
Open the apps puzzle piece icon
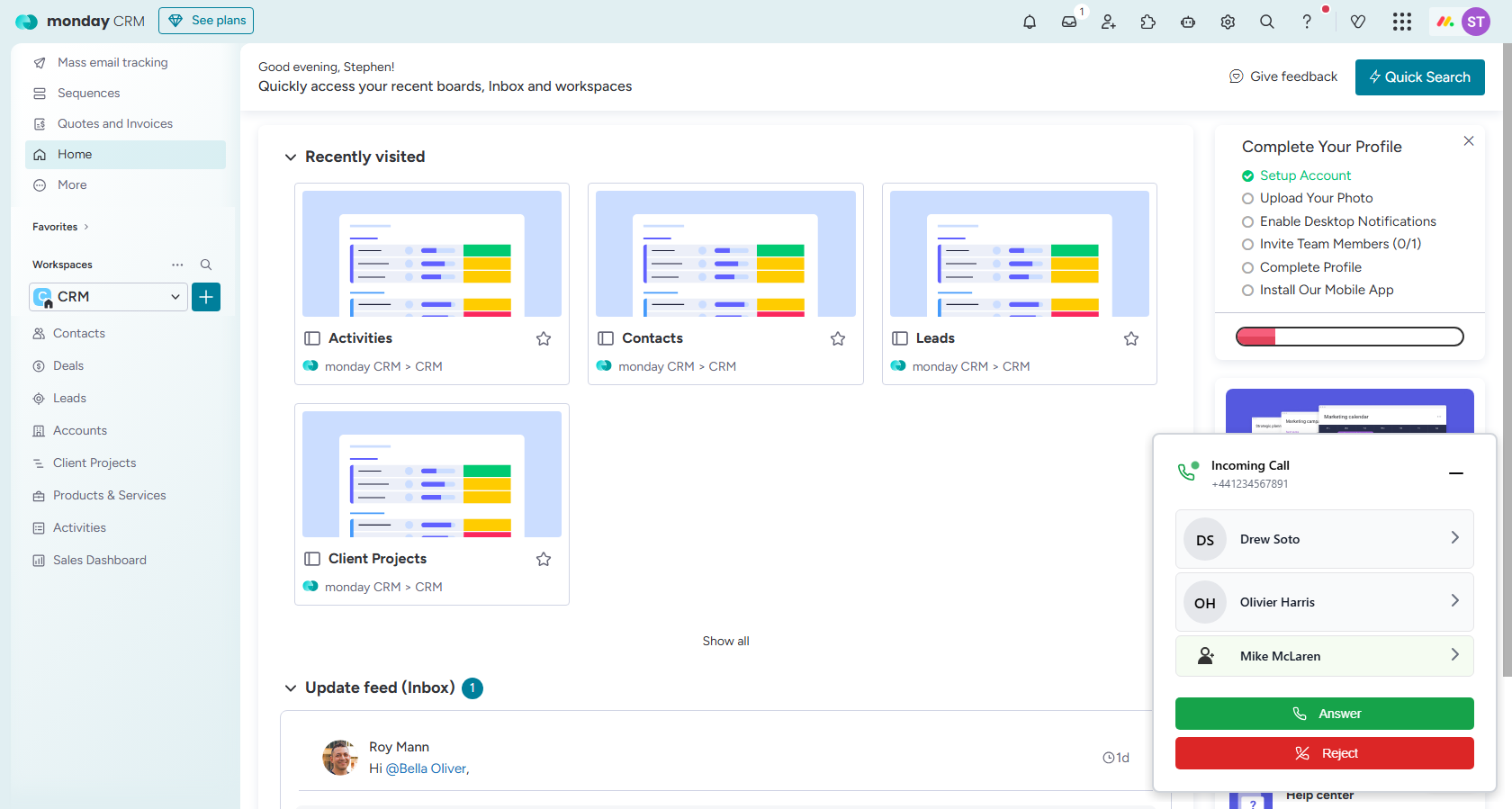coord(1148,22)
